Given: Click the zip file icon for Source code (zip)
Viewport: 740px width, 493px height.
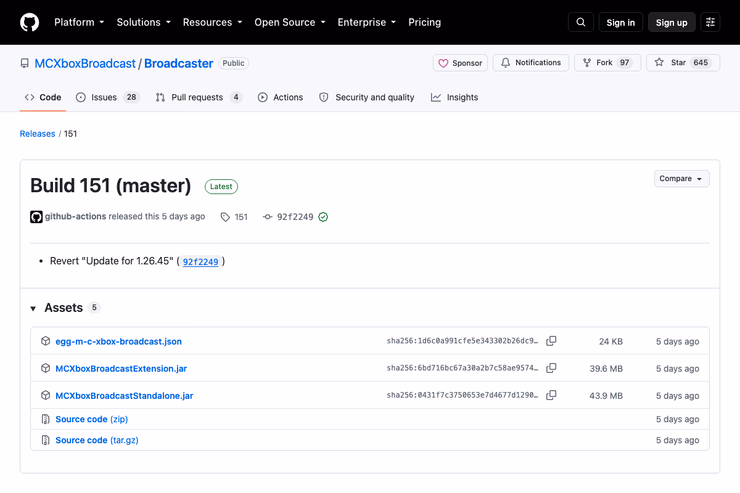Looking at the screenshot, I should pyautogui.click(x=45, y=419).
